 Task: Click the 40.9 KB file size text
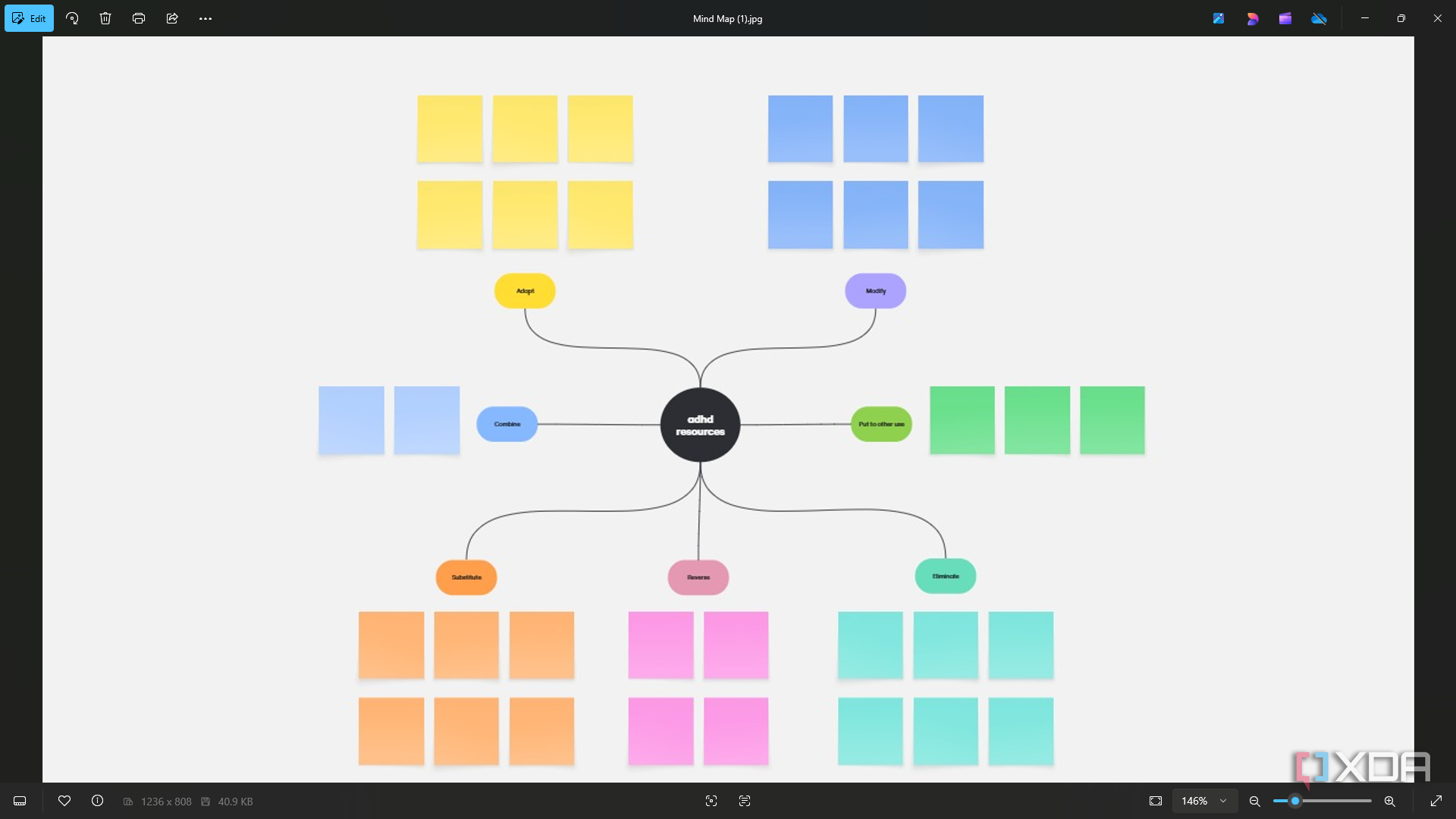(235, 802)
